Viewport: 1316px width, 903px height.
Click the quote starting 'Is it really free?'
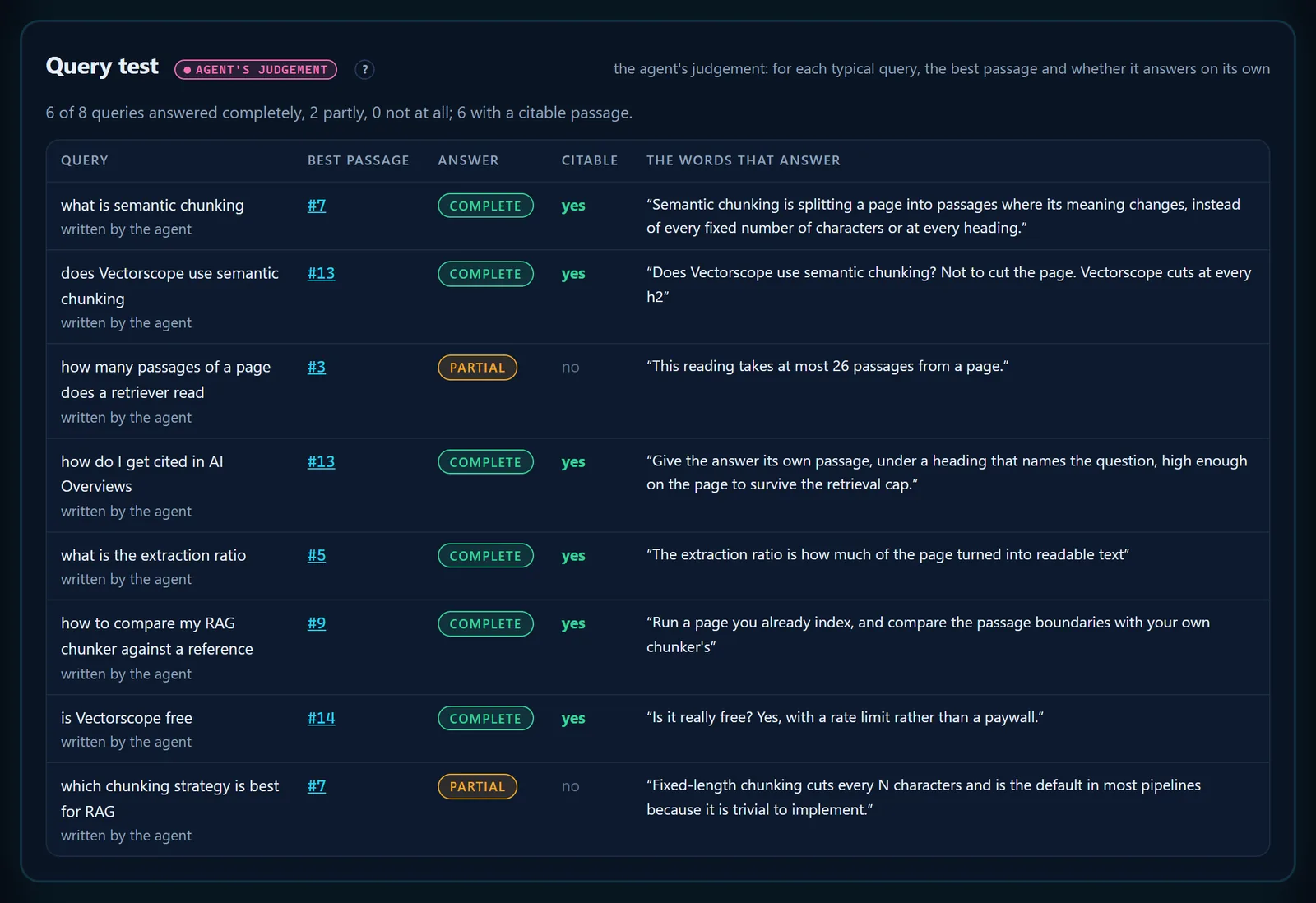pos(845,717)
